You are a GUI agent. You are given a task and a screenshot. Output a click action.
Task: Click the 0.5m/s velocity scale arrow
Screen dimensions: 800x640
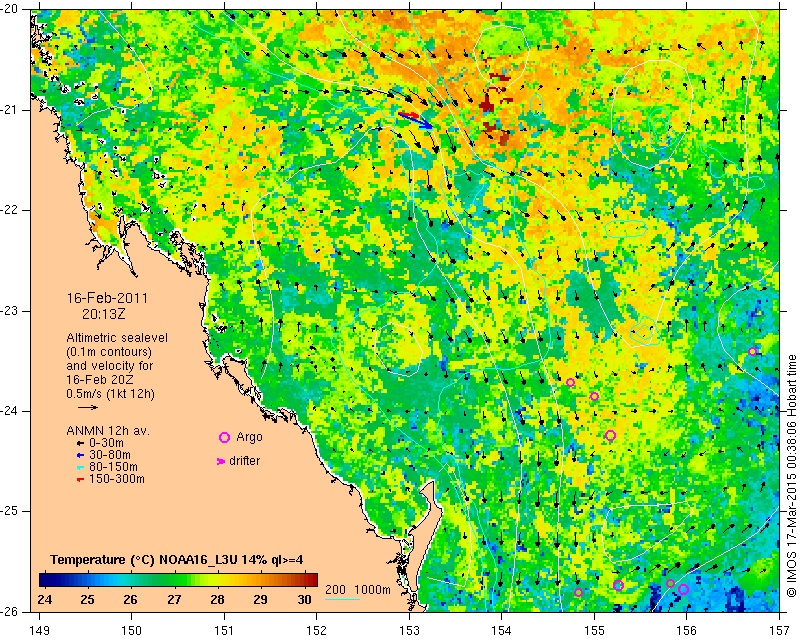pos(88,407)
